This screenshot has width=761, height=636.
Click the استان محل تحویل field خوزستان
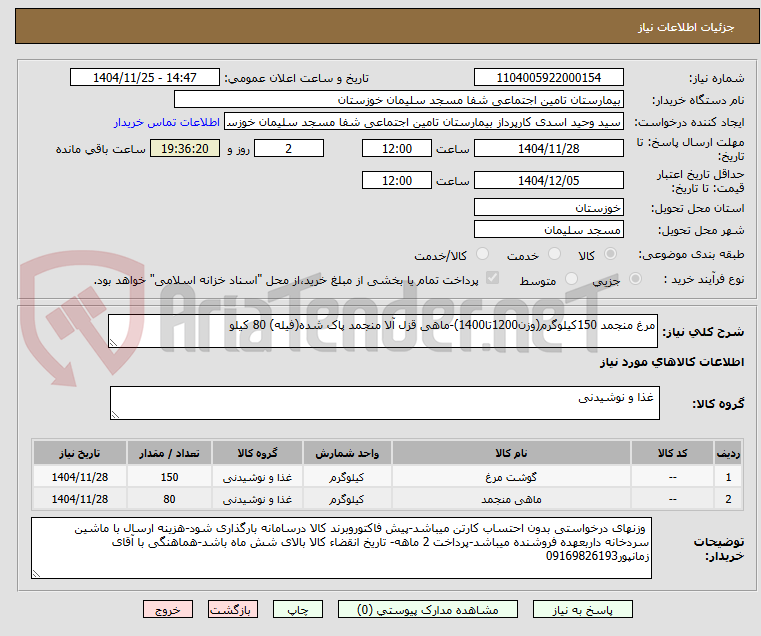pos(548,208)
